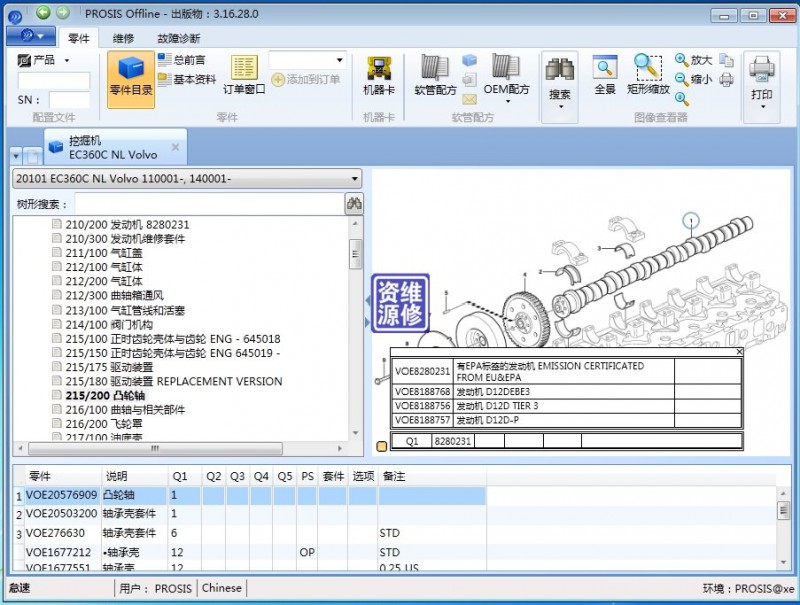Viewport: 800px width, 605px height.
Task: Click the copy image icon beside 放大
Action: click(x=727, y=60)
